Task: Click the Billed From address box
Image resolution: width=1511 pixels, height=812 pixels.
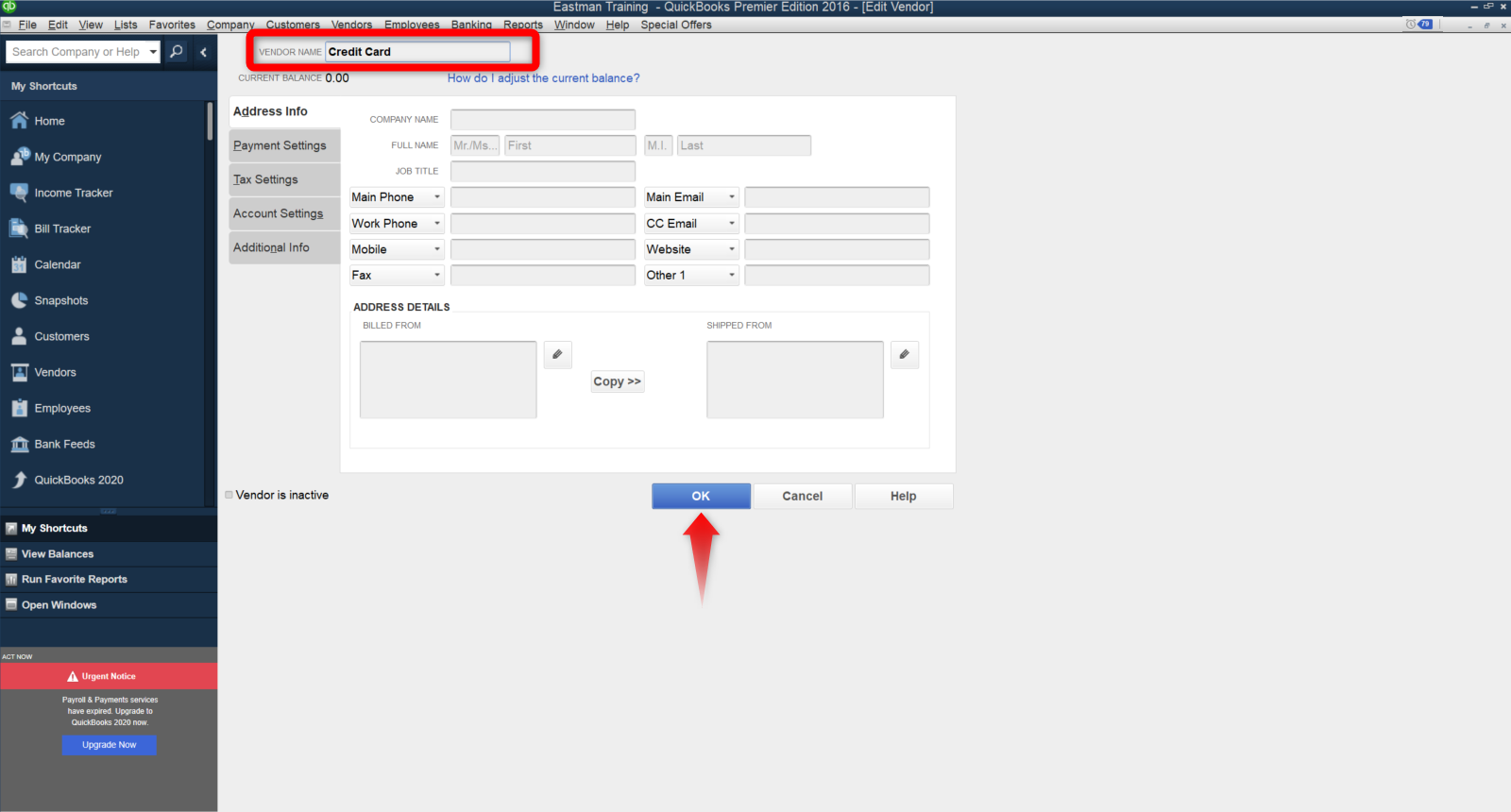Action: (448, 380)
